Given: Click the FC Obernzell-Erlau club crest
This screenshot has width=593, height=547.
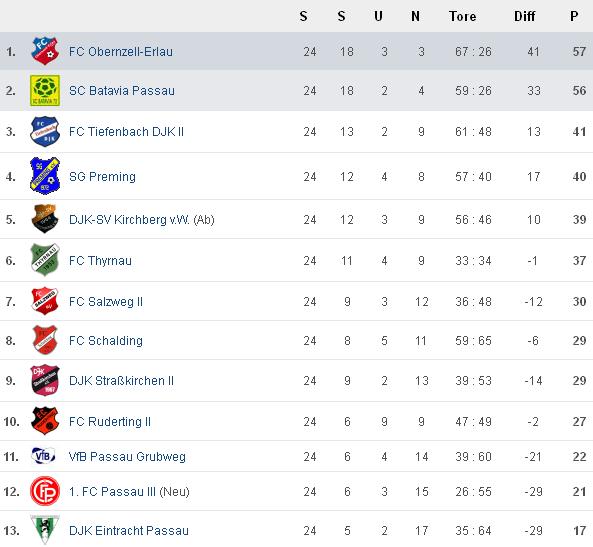Looking at the screenshot, I should (45, 51).
